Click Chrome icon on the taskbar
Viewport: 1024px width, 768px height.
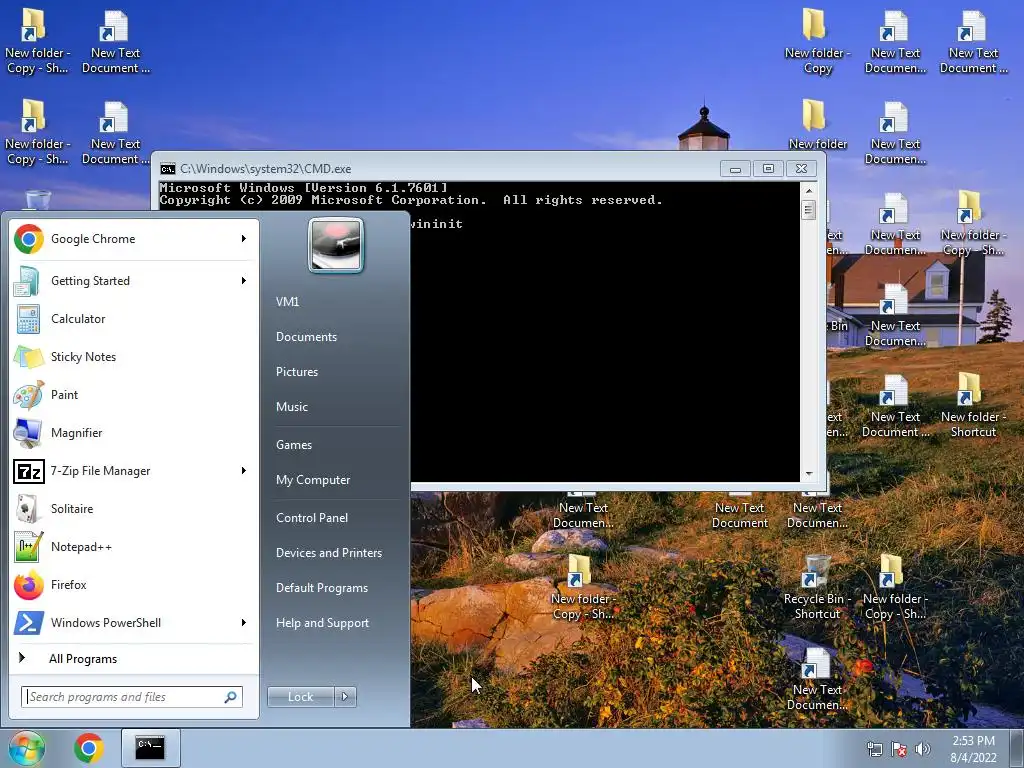89,748
